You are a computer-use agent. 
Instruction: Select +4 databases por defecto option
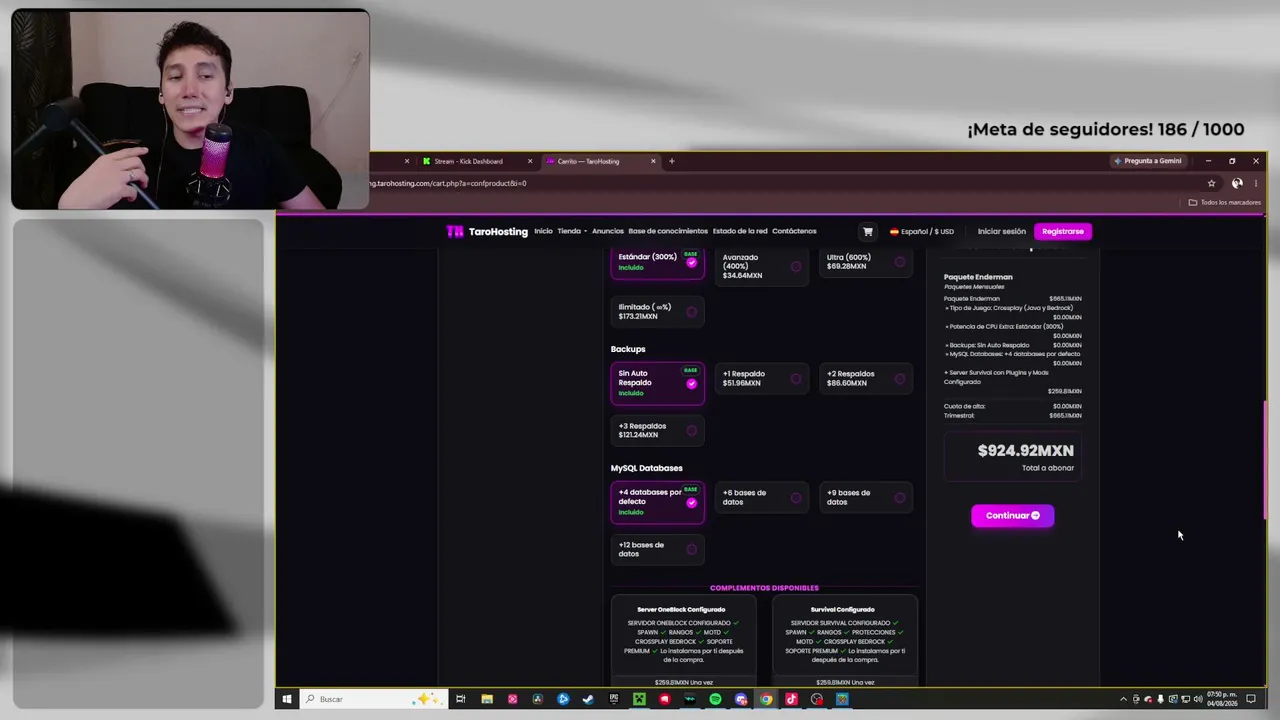click(657, 502)
